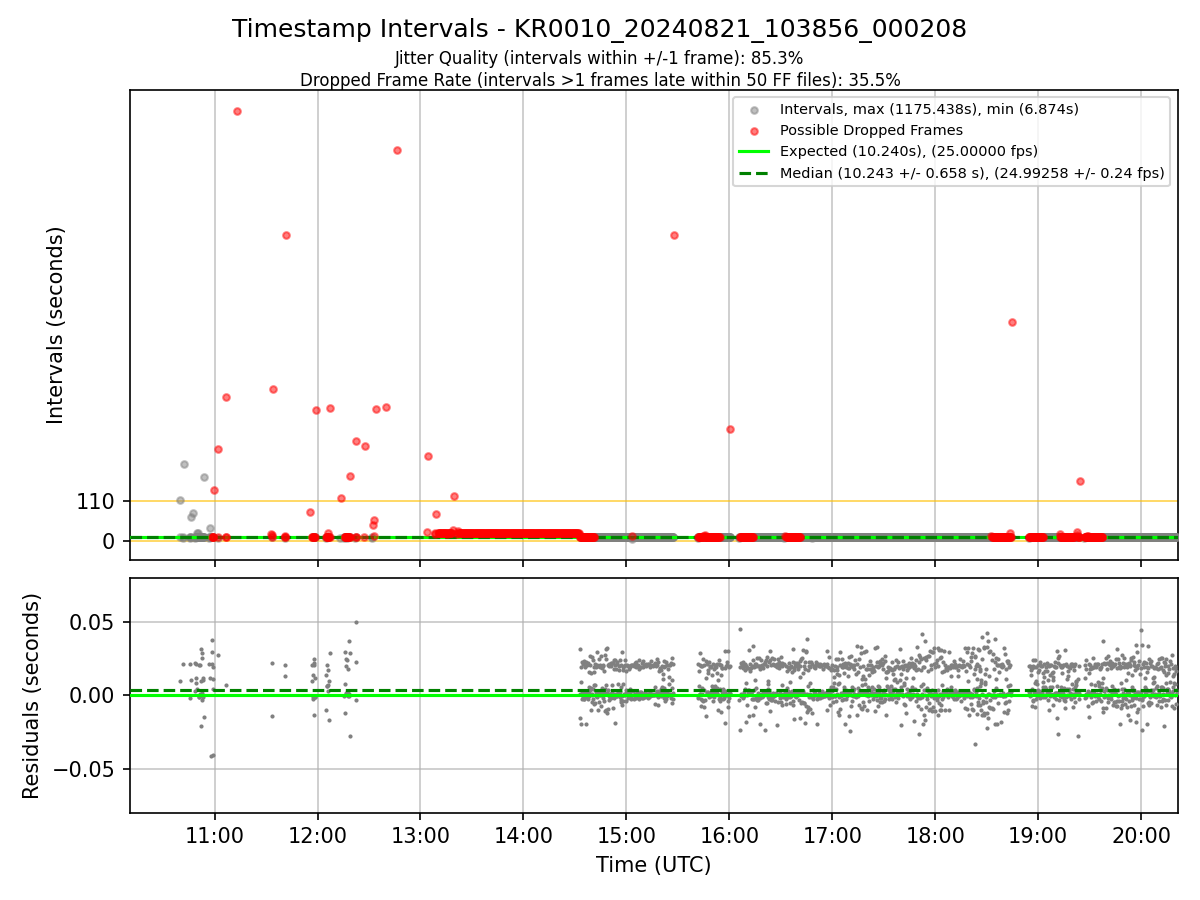Click the gray dot marker in the legend

click(x=754, y=110)
